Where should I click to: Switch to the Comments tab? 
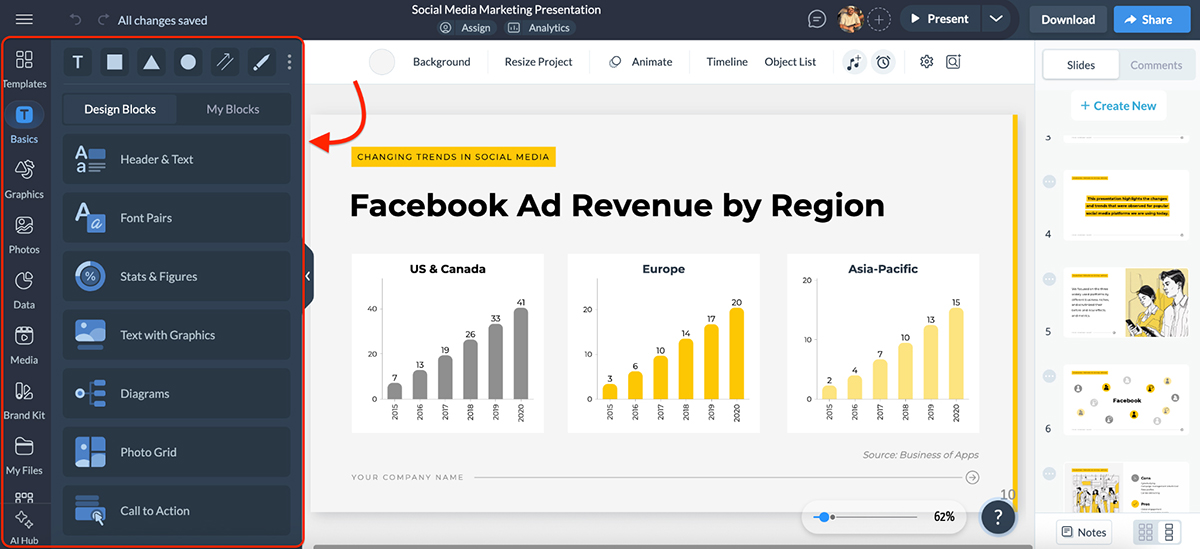1156,65
